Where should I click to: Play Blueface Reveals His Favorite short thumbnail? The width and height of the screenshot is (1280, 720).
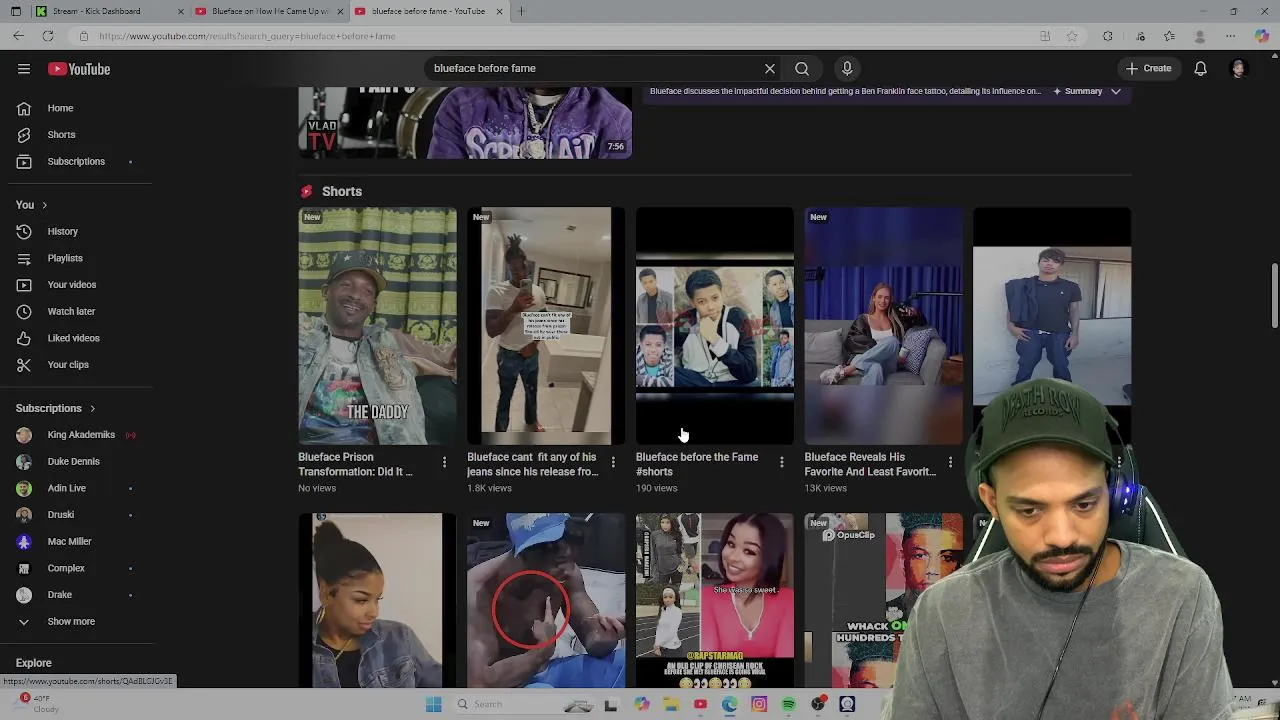884,326
